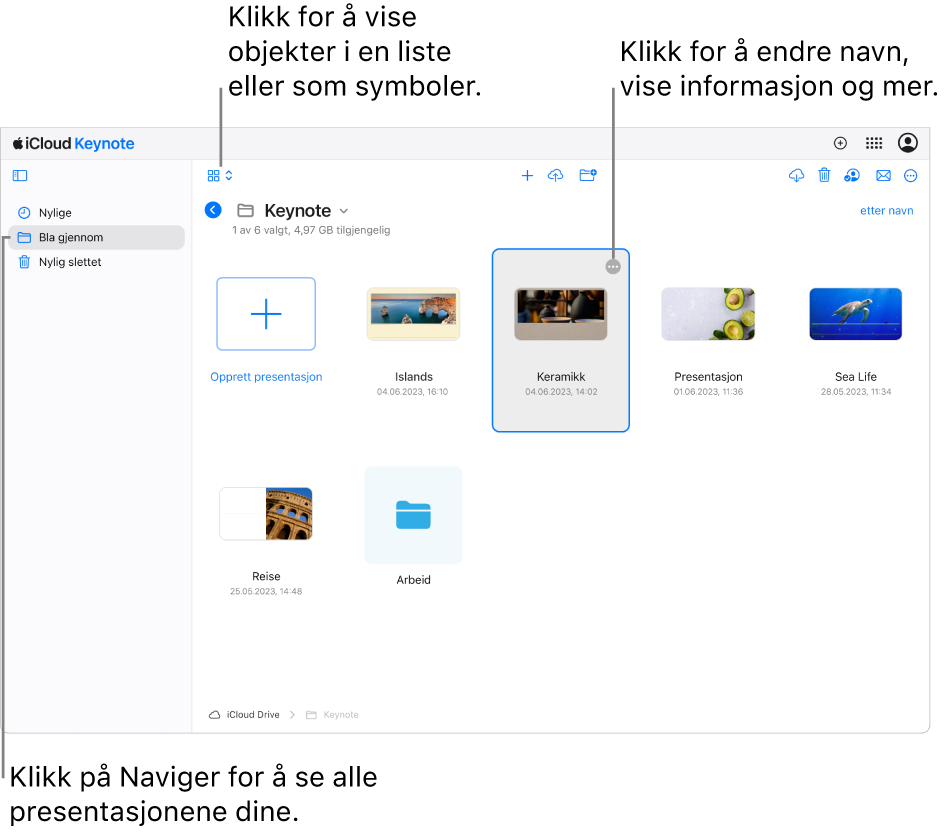
Task: Open the collaborate/share people icon
Action: pyautogui.click(x=852, y=175)
